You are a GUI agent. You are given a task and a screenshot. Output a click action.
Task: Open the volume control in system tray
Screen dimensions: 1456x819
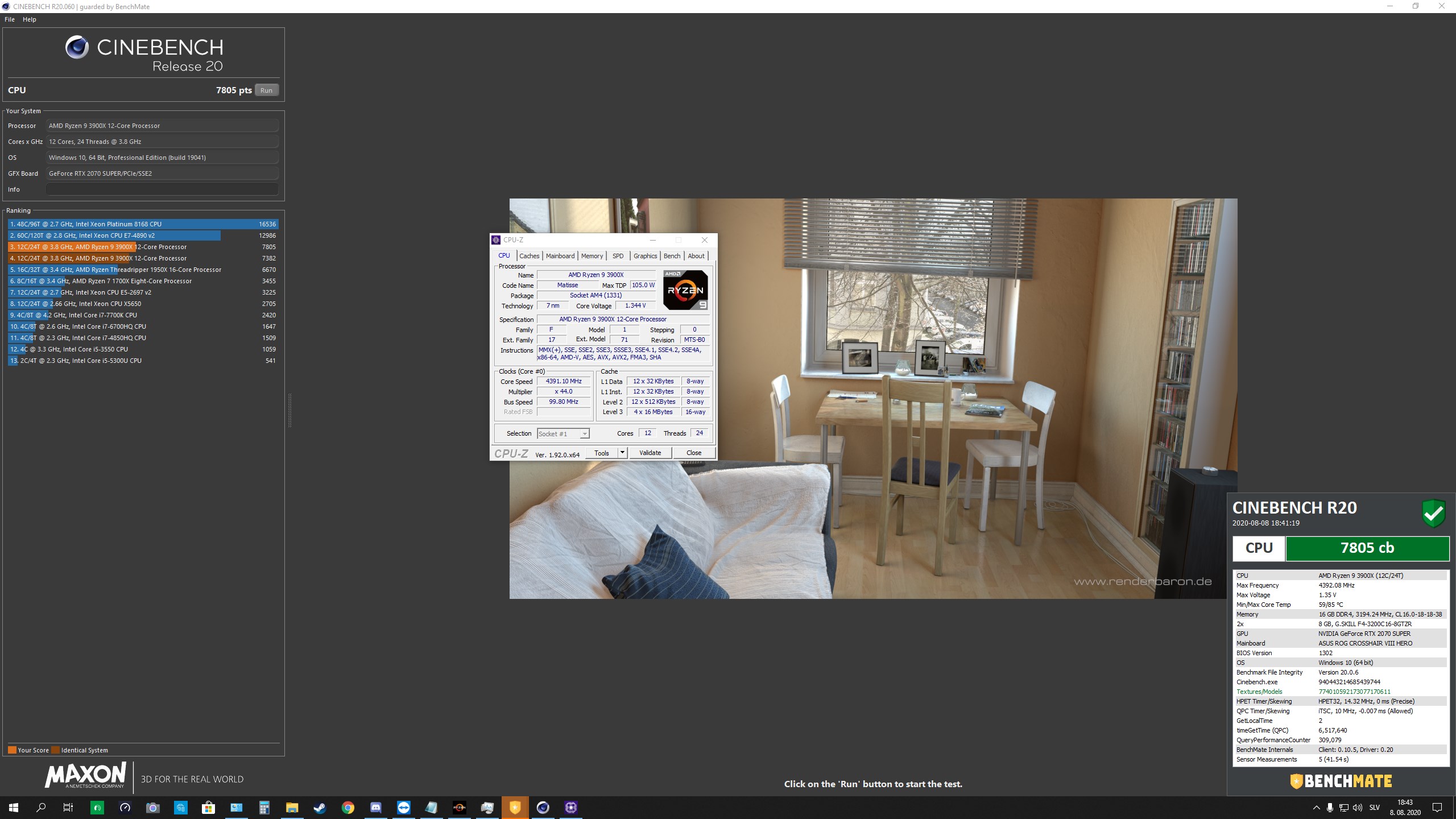[1358, 808]
